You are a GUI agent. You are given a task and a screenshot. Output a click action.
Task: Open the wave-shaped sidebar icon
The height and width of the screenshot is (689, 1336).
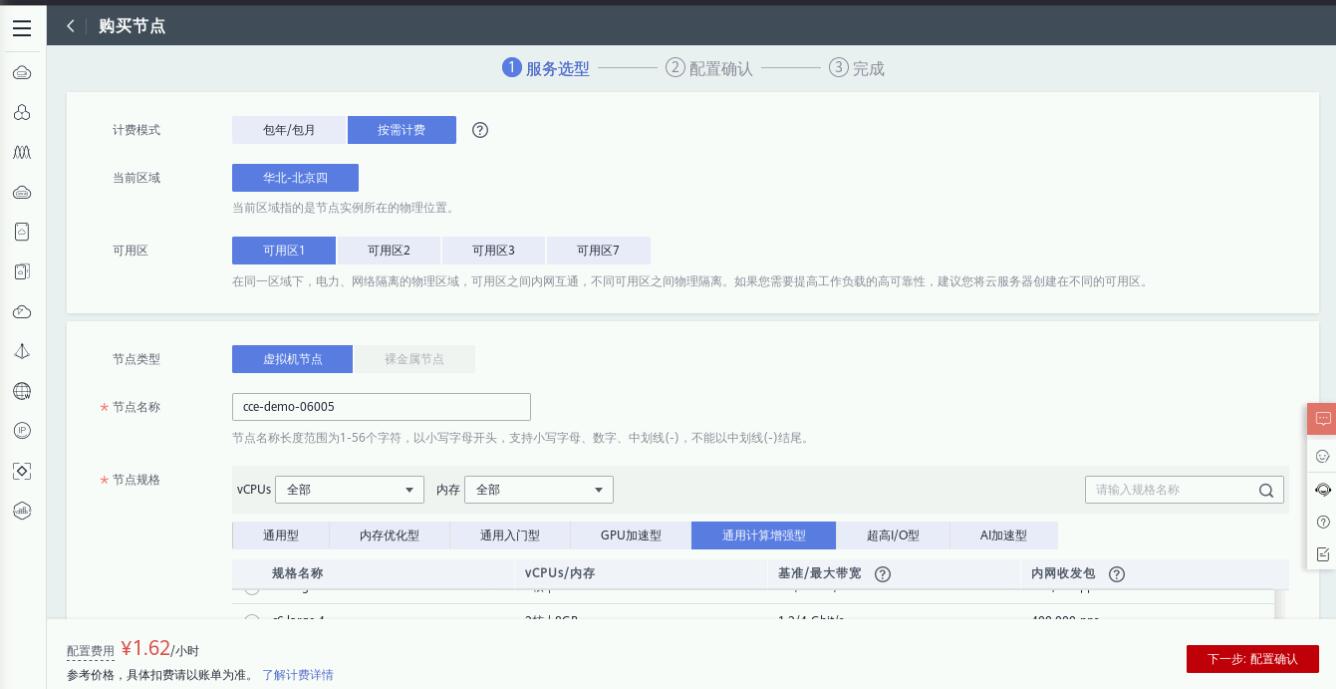coord(22,152)
